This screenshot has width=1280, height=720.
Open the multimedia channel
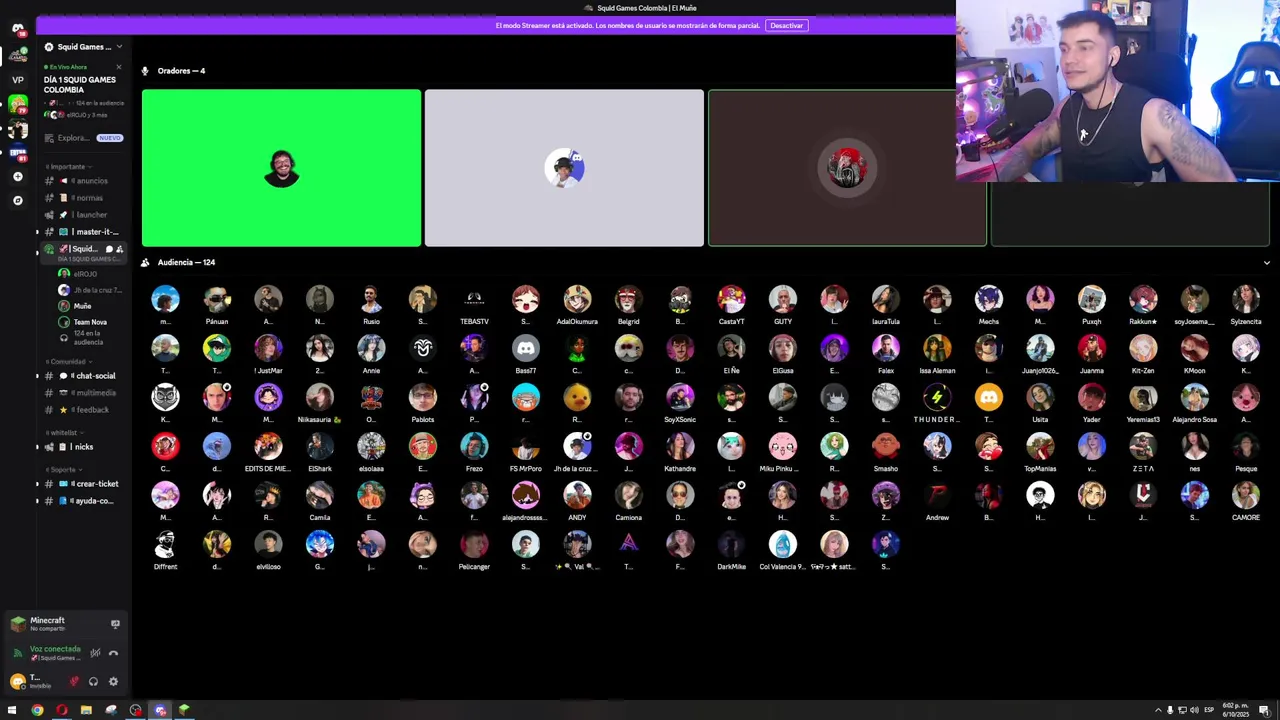(83, 393)
